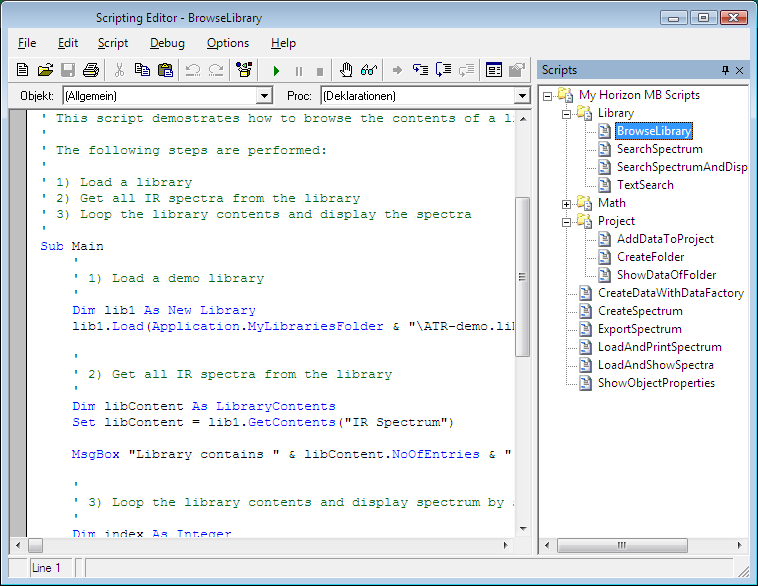The width and height of the screenshot is (758, 586).
Task: Open the Debug menu
Action: point(167,43)
